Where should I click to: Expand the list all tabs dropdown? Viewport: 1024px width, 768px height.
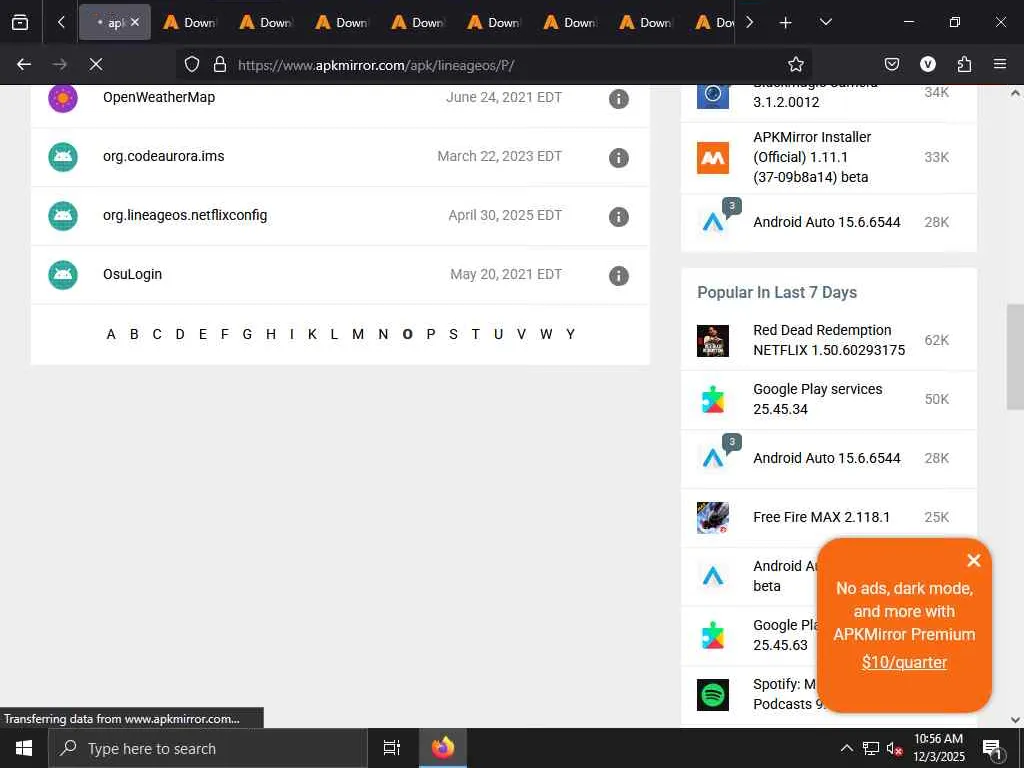[825, 22]
